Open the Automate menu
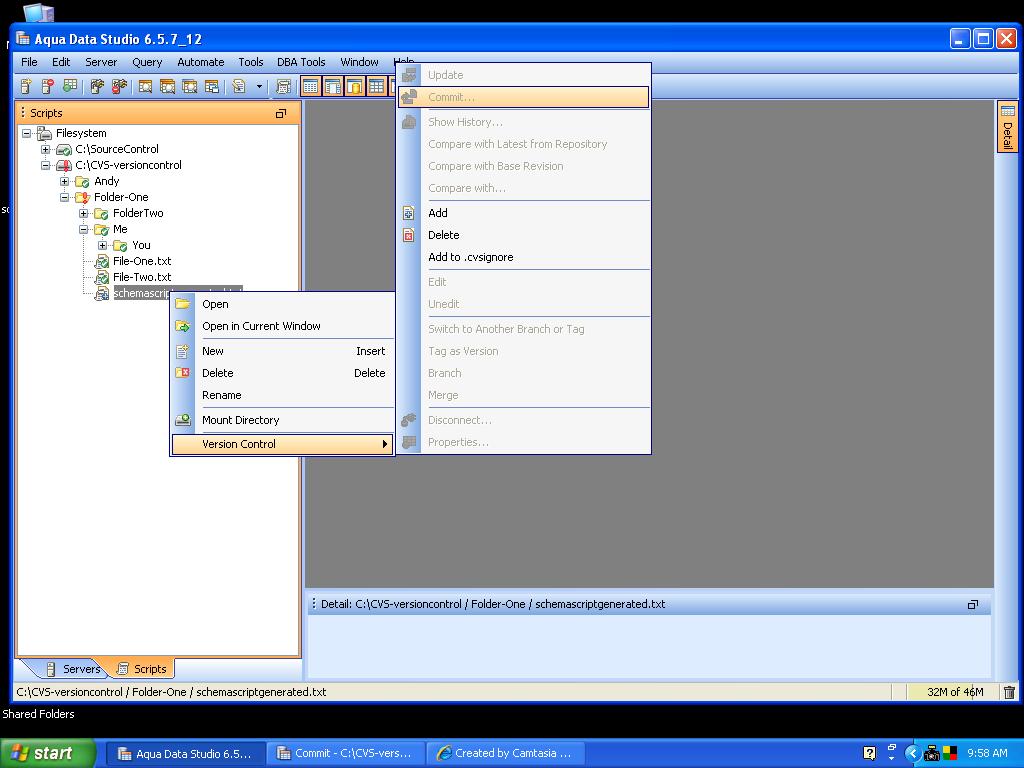The image size is (1024, 768). point(200,62)
